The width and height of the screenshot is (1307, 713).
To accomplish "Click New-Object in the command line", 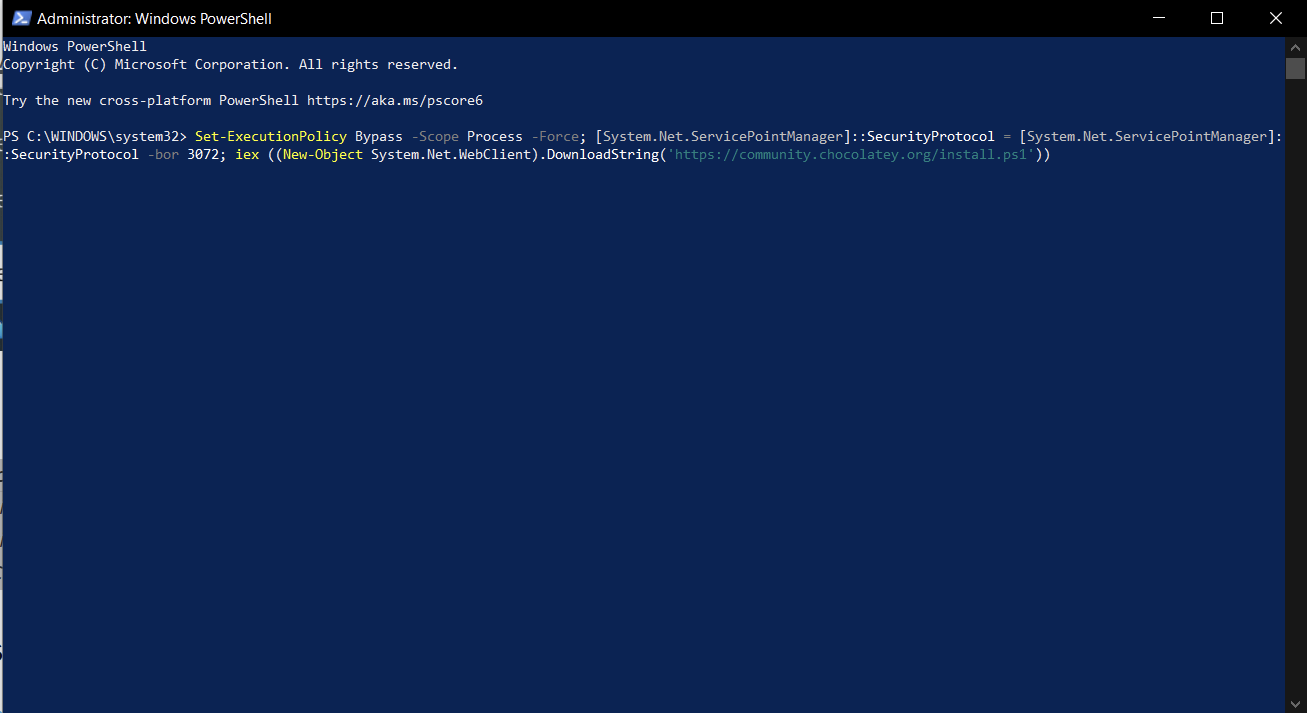I will point(323,155).
